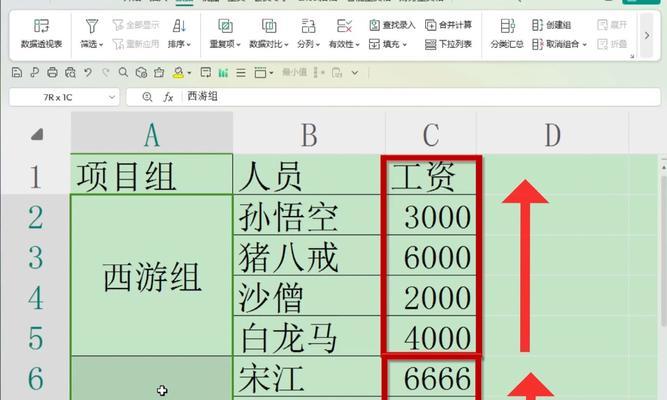Click cell 工资

click(x=431, y=175)
